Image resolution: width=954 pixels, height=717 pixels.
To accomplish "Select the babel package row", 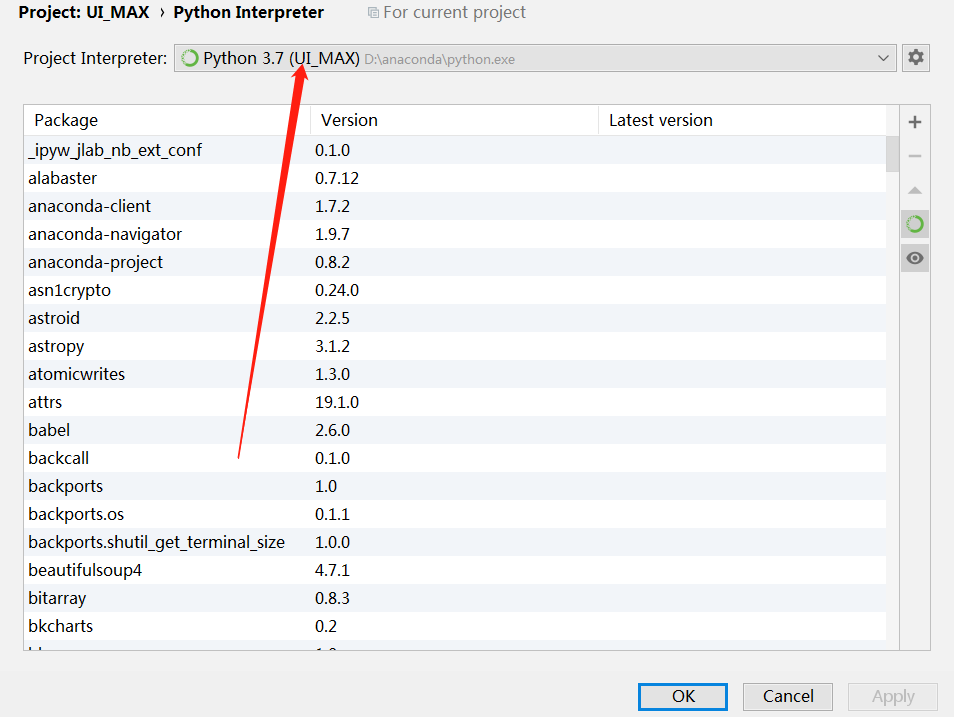I will tap(455, 430).
